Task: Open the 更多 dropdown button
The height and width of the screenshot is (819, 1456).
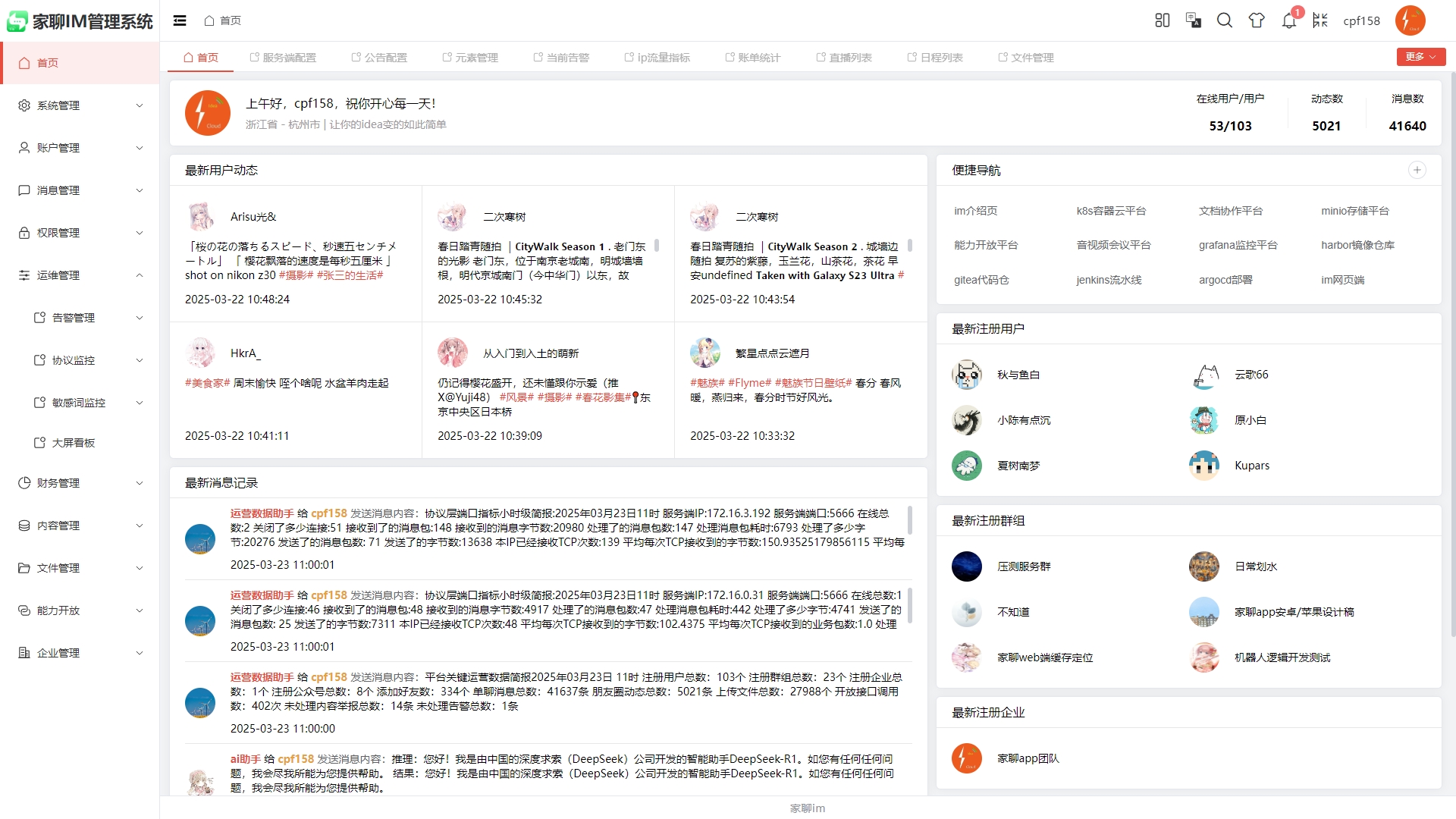Action: [x=1420, y=57]
